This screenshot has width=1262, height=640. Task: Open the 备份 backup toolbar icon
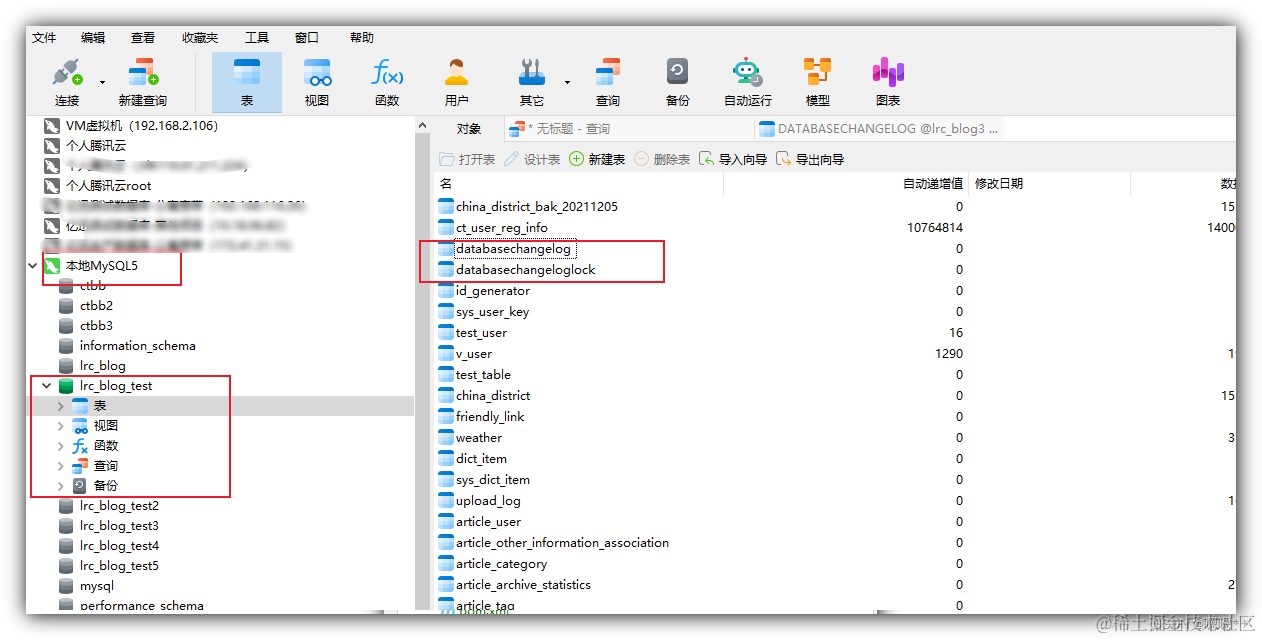(x=677, y=83)
